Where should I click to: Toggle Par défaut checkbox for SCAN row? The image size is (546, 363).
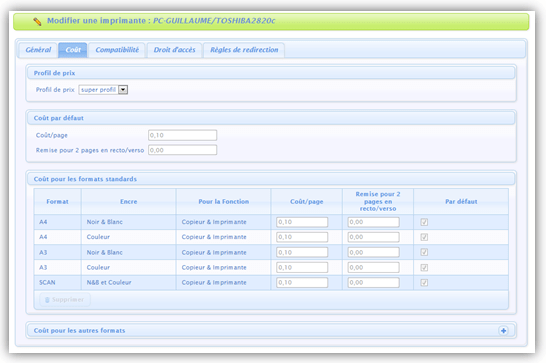[424, 283]
